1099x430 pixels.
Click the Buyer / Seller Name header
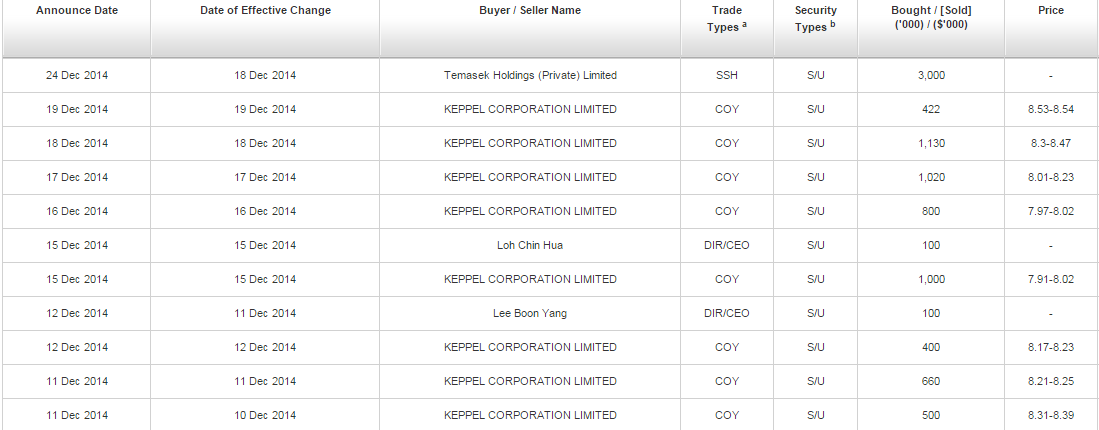530,11
